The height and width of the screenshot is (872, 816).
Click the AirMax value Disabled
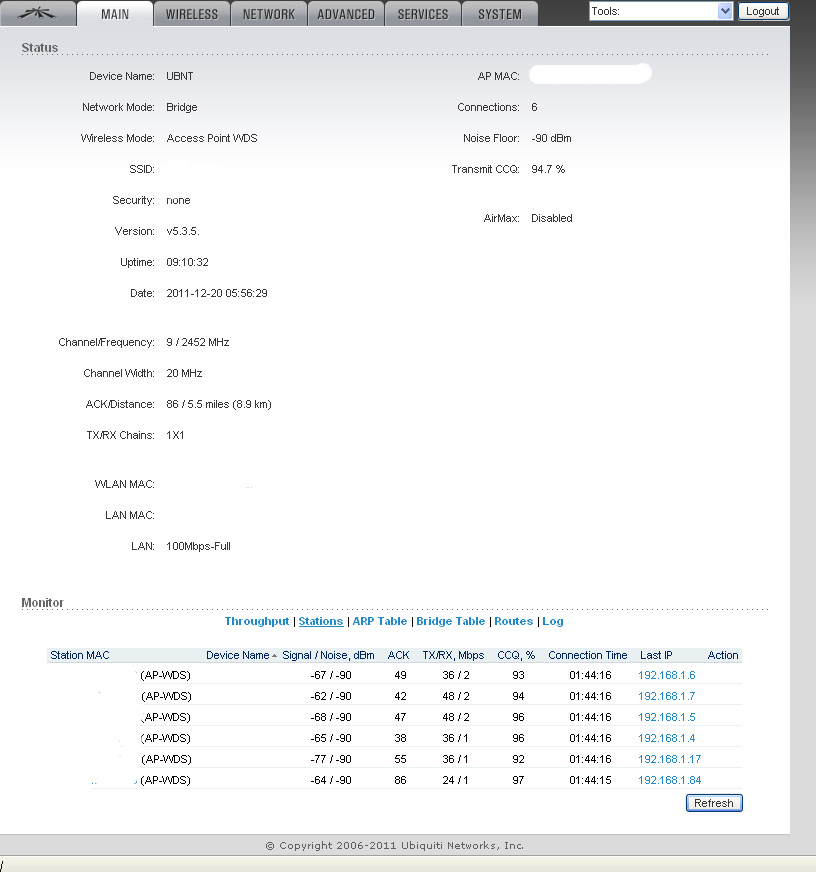pyautogui.click(x=552, y=218)
